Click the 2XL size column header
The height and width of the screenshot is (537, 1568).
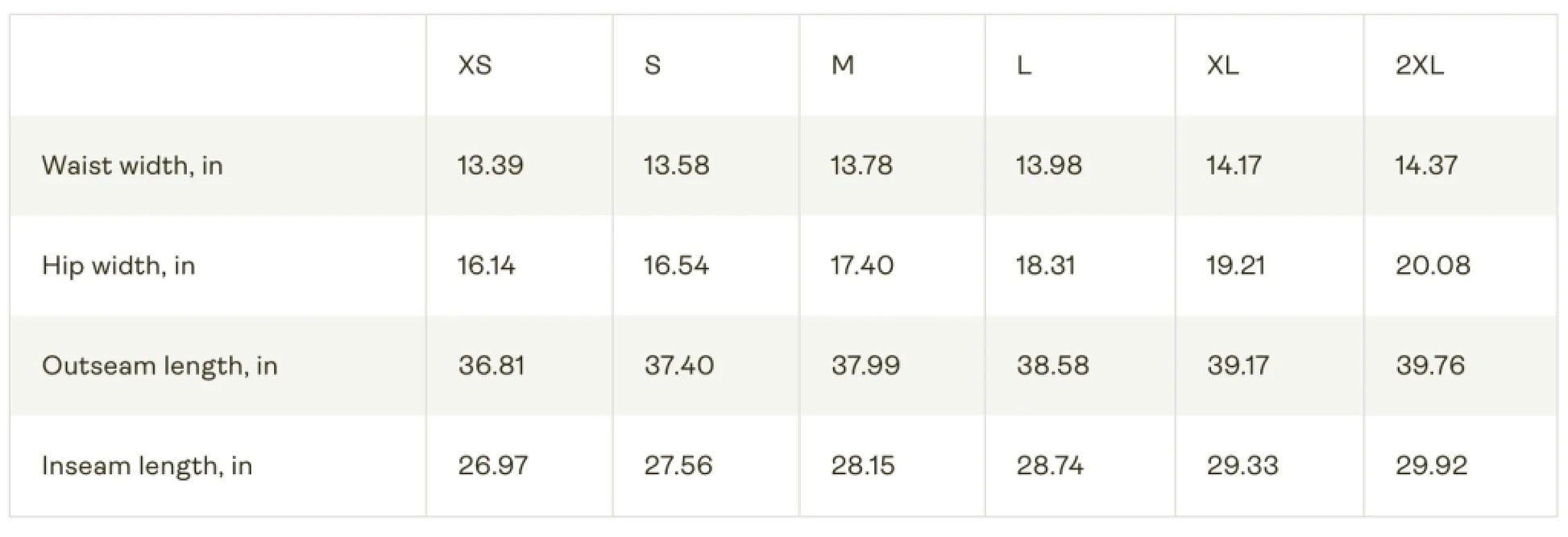[1419, 65]
